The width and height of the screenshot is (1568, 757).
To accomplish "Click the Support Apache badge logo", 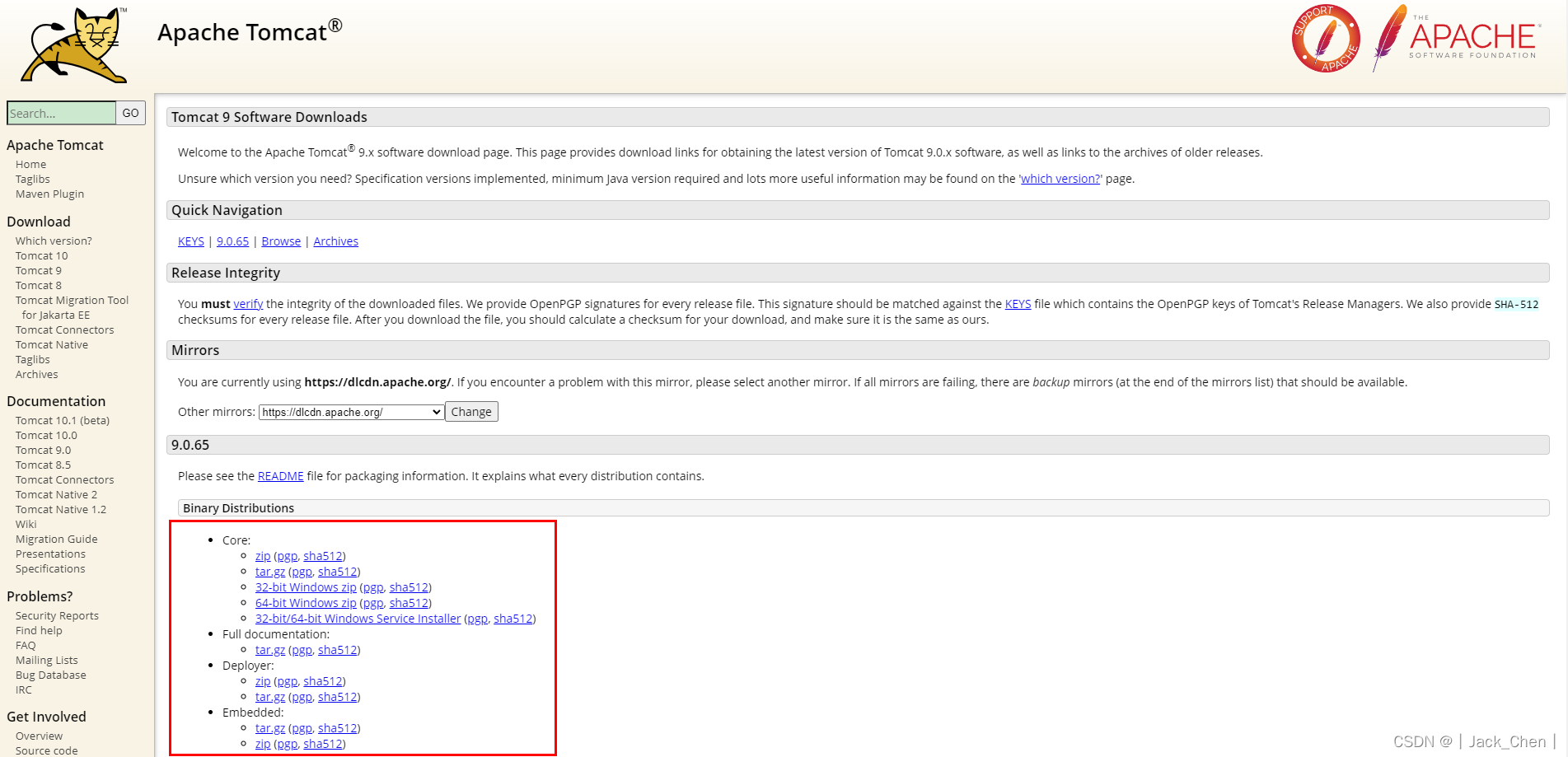I will click(1326, 39).
